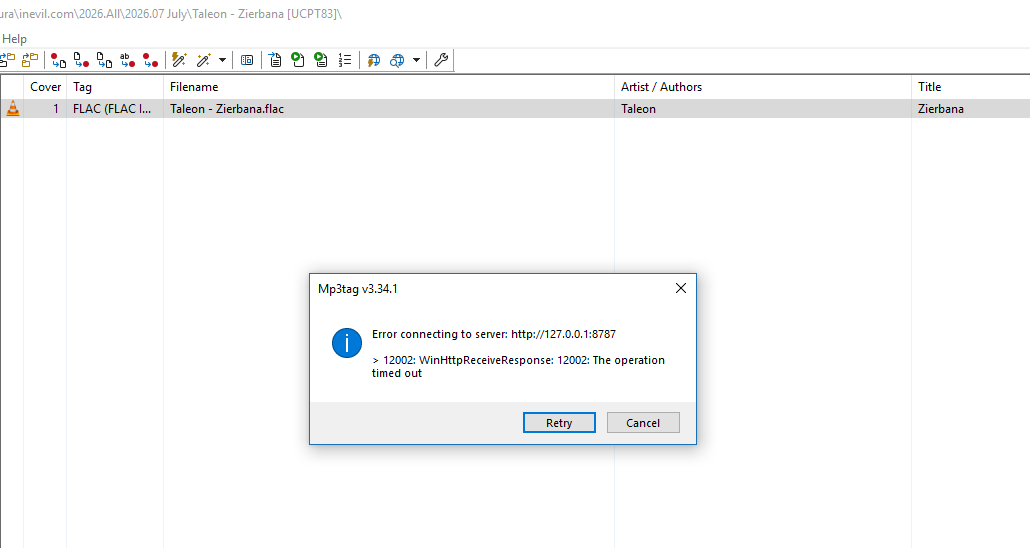Open the Help menu
The width and height of the screenshot is (1030, 548).
pyautogui.click(x=14, y=39)
